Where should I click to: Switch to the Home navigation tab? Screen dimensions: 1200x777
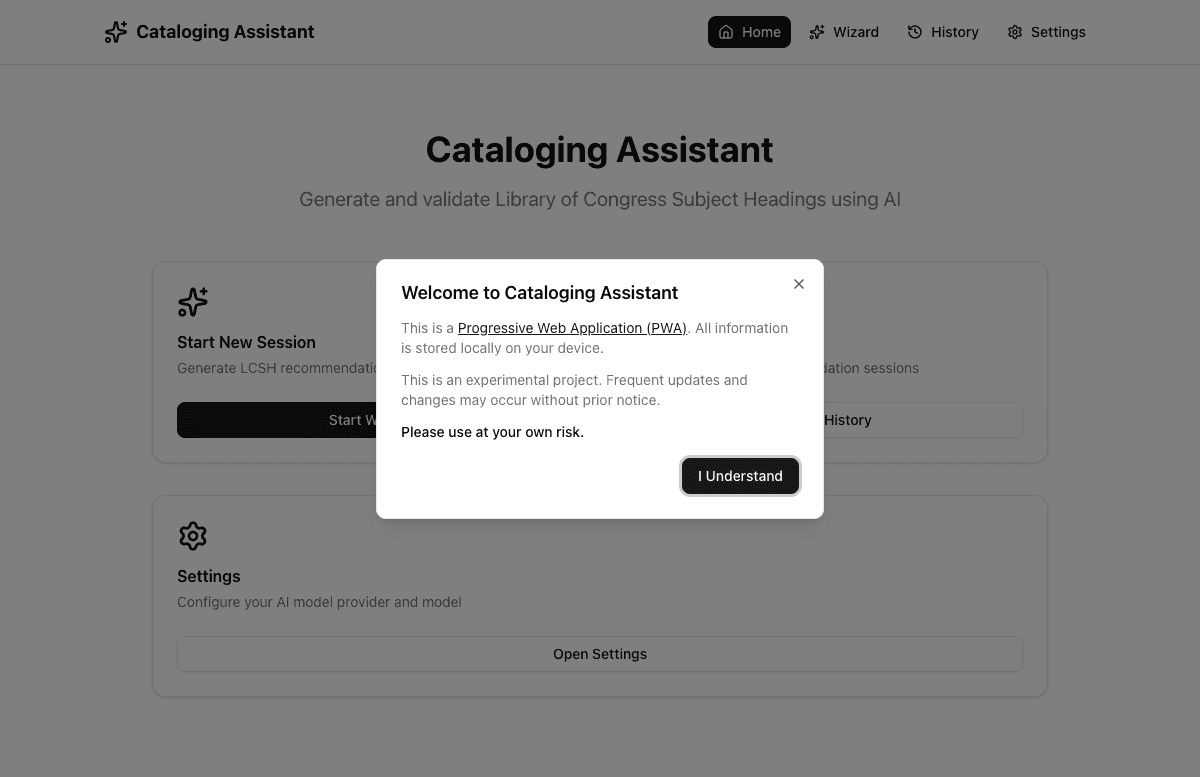(x=749, y=32)
